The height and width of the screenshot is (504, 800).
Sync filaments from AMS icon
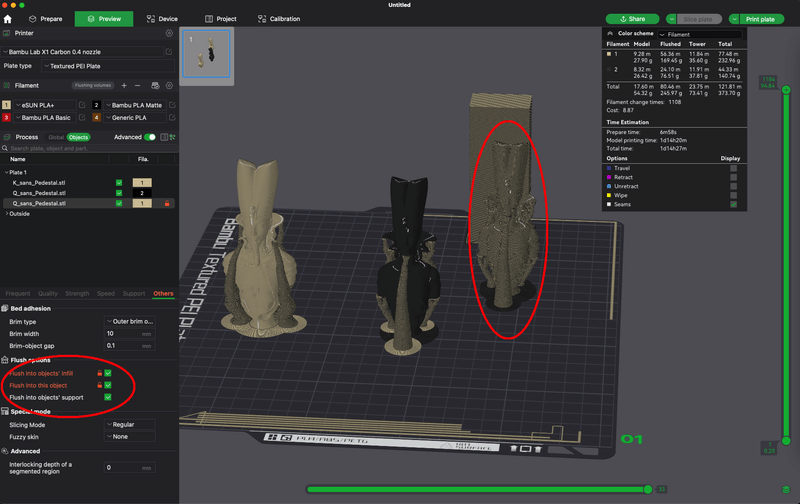pyautogui.click(x=156, y=86)
